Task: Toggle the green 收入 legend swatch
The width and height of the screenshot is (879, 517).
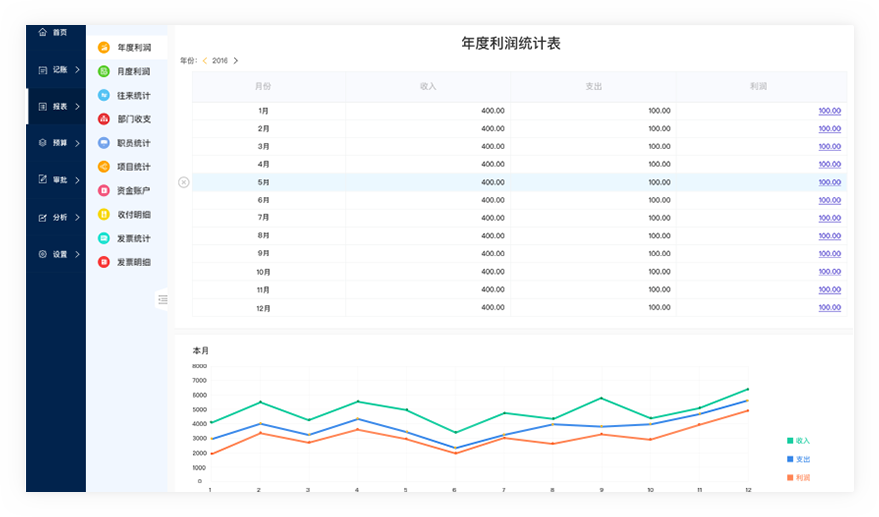Action: [790, 441]
